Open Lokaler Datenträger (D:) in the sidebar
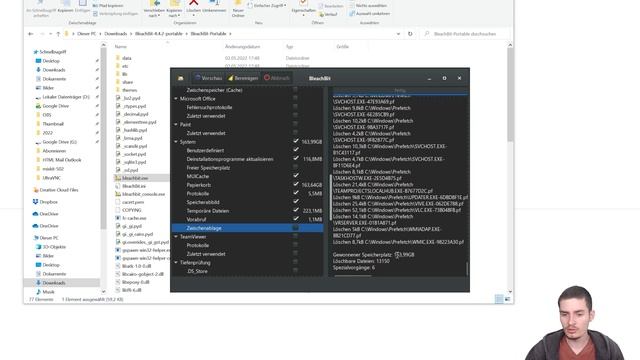 tap(62, 97)
